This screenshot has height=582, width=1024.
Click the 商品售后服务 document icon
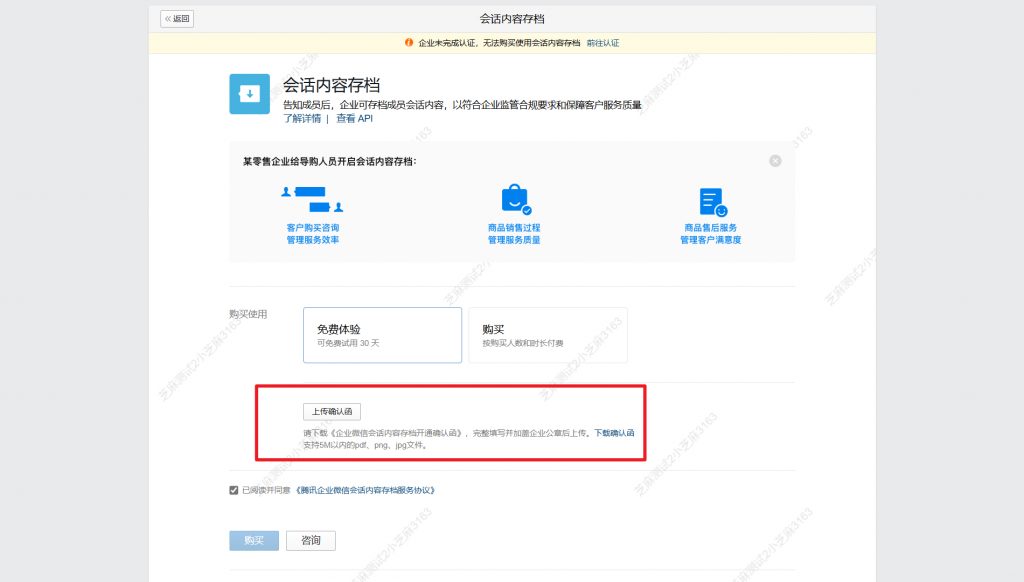712,202
